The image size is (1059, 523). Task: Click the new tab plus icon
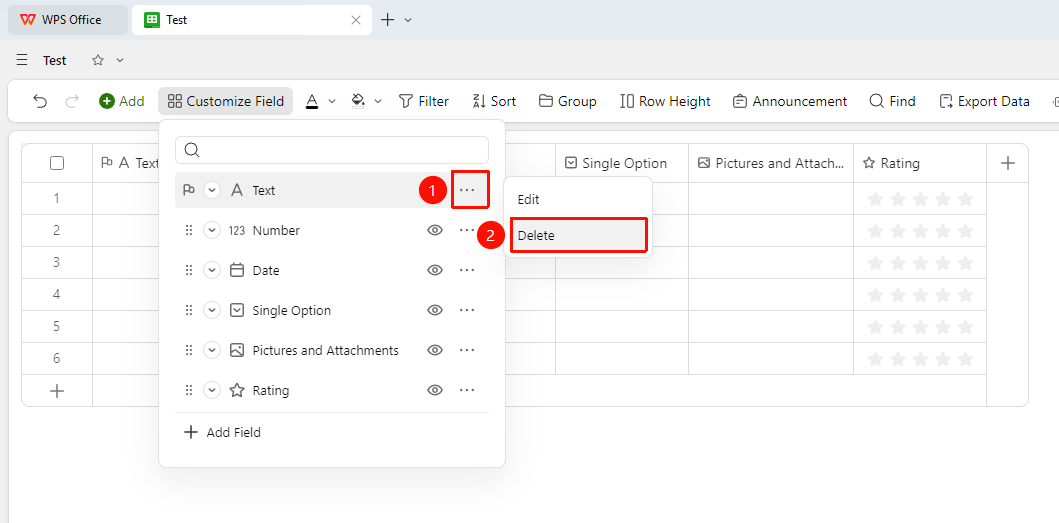388,20
